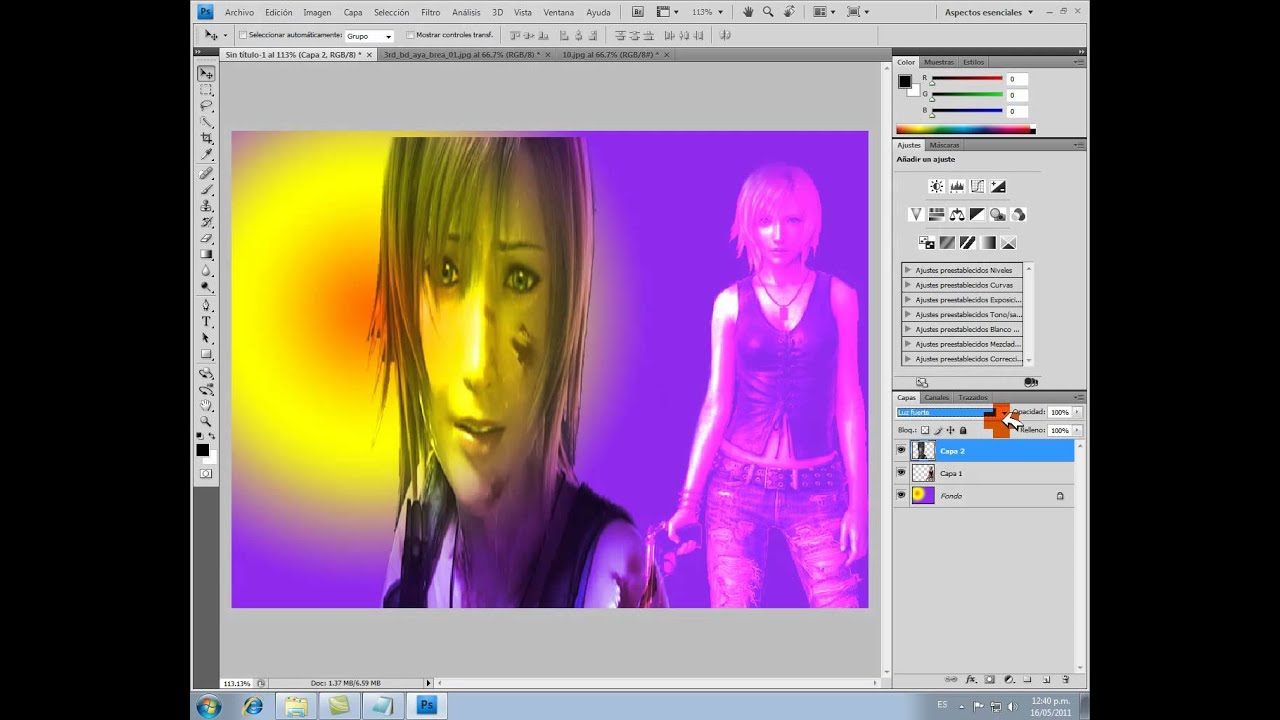Screen dimensions: 1280x720
Task: Click the Capa 2 layer thumbnail
Action: pyautogui.click(x=923, y=451)
